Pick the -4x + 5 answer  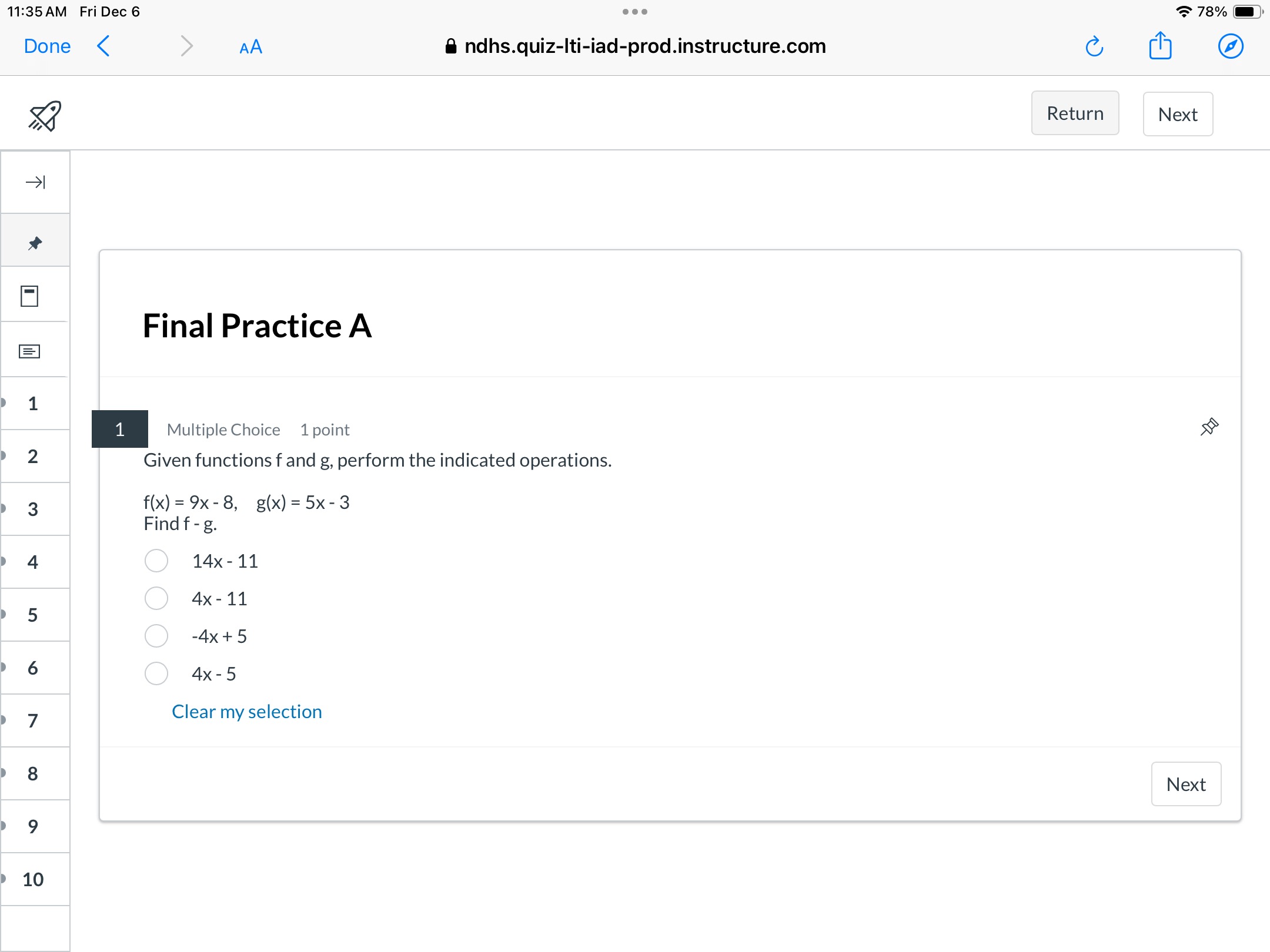pos(156,636)
